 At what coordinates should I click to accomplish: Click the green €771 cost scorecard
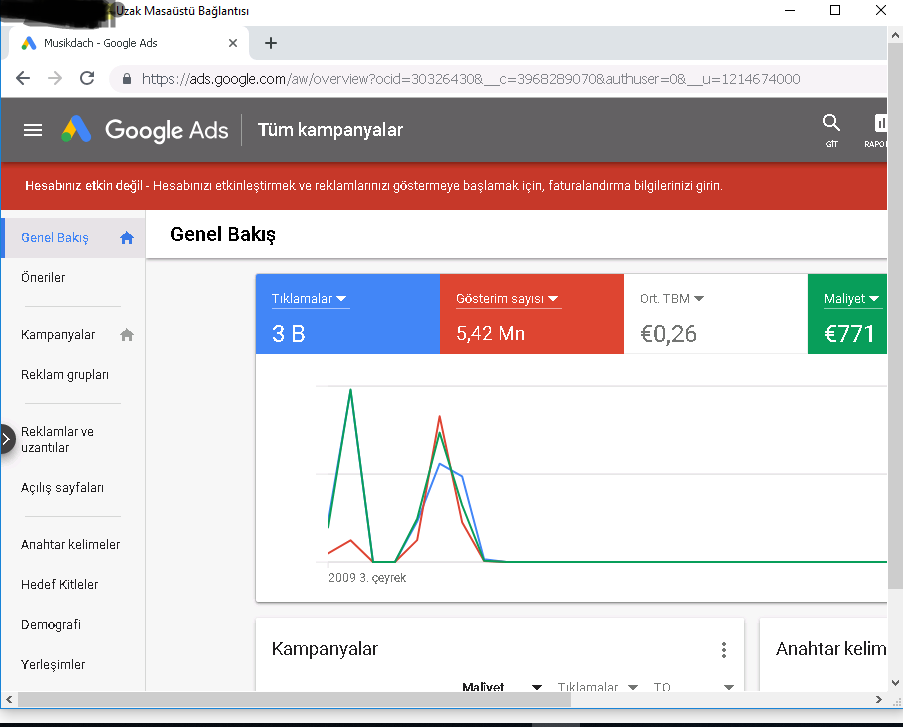[x=847, y=314]
